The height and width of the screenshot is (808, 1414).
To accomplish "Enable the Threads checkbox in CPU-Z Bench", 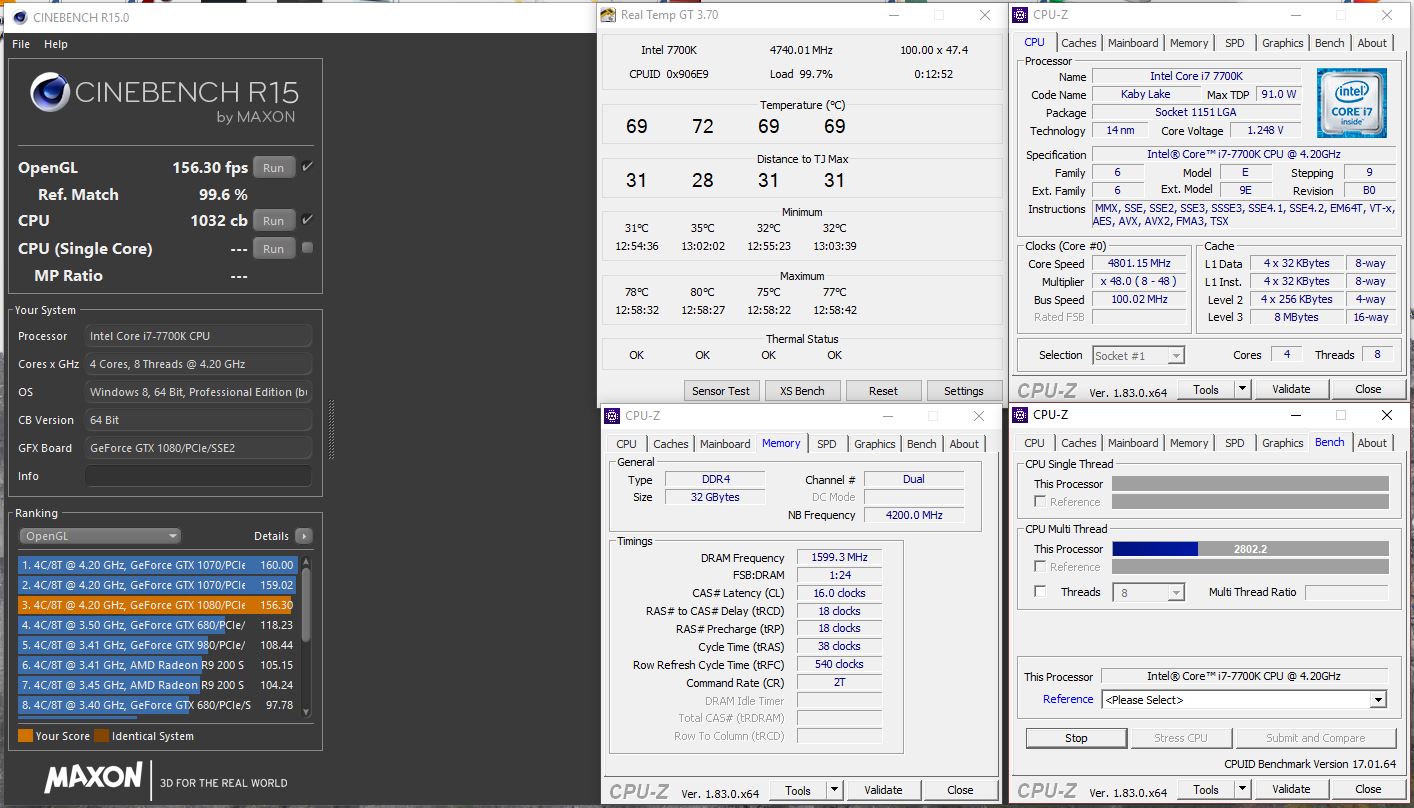I will click(1040, 592).
